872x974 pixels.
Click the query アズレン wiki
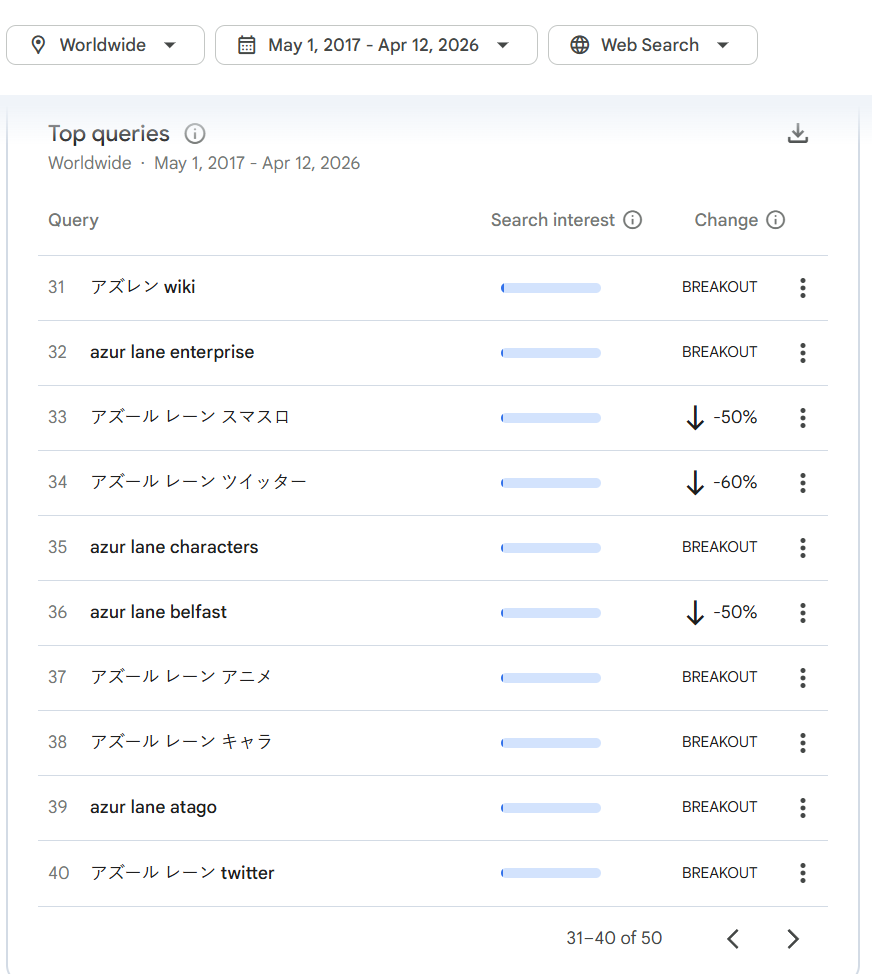[x=143, y=287]
